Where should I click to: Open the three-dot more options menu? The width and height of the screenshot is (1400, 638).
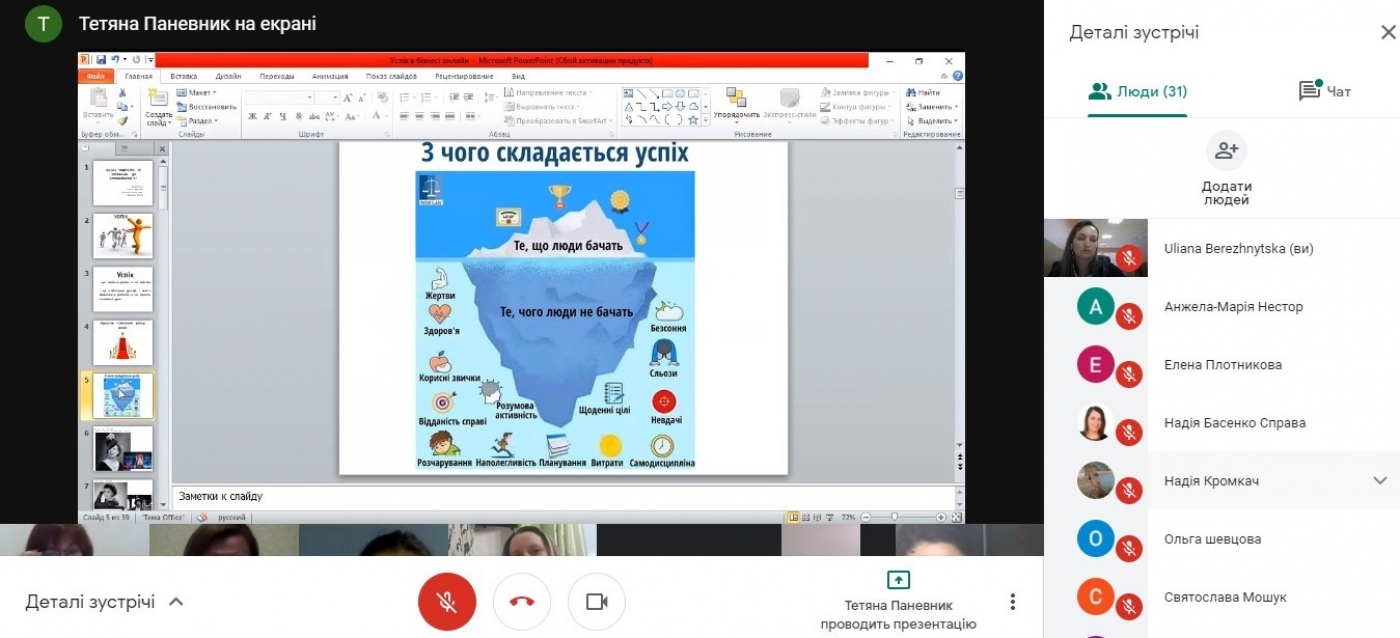point(1012,601)
